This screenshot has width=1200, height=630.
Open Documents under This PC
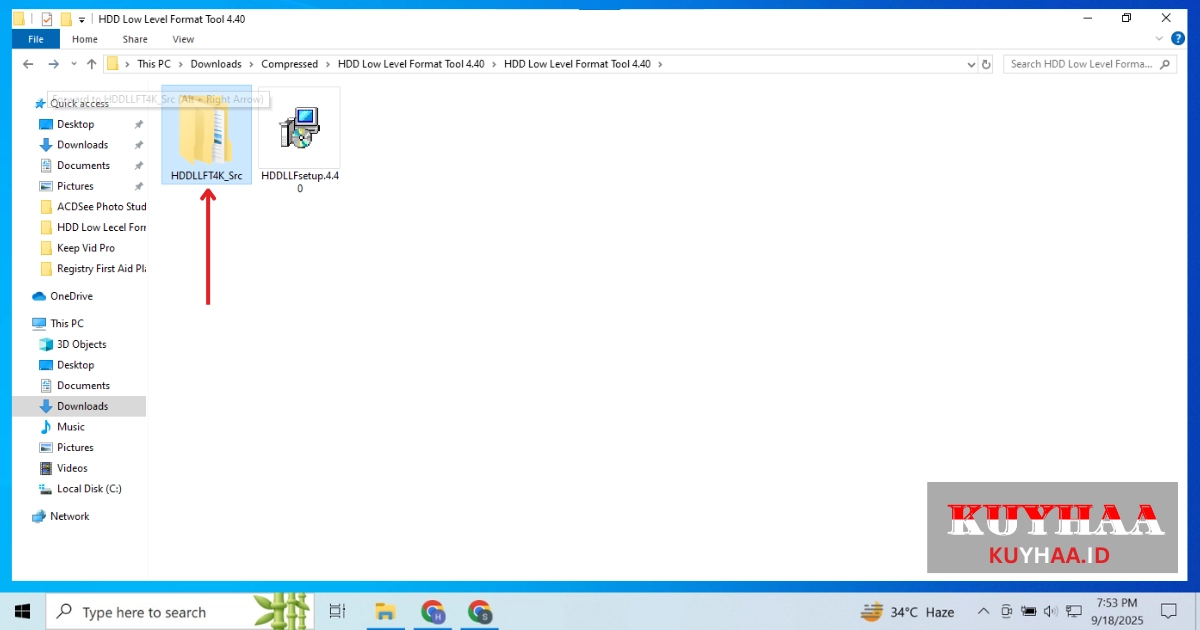pos(84,385)
